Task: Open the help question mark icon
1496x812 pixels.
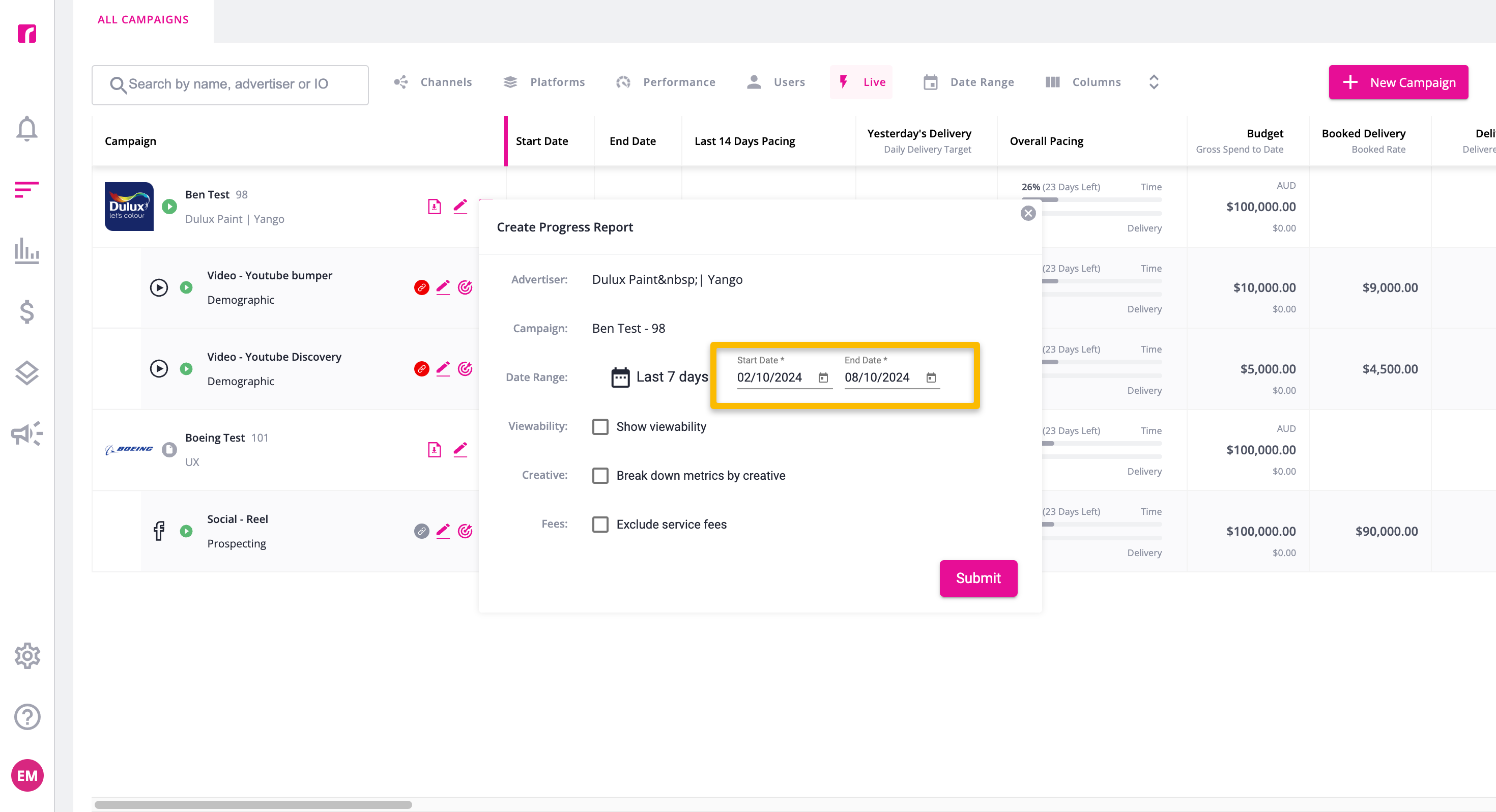Action: pyautogui.click(x=26, y=717)
